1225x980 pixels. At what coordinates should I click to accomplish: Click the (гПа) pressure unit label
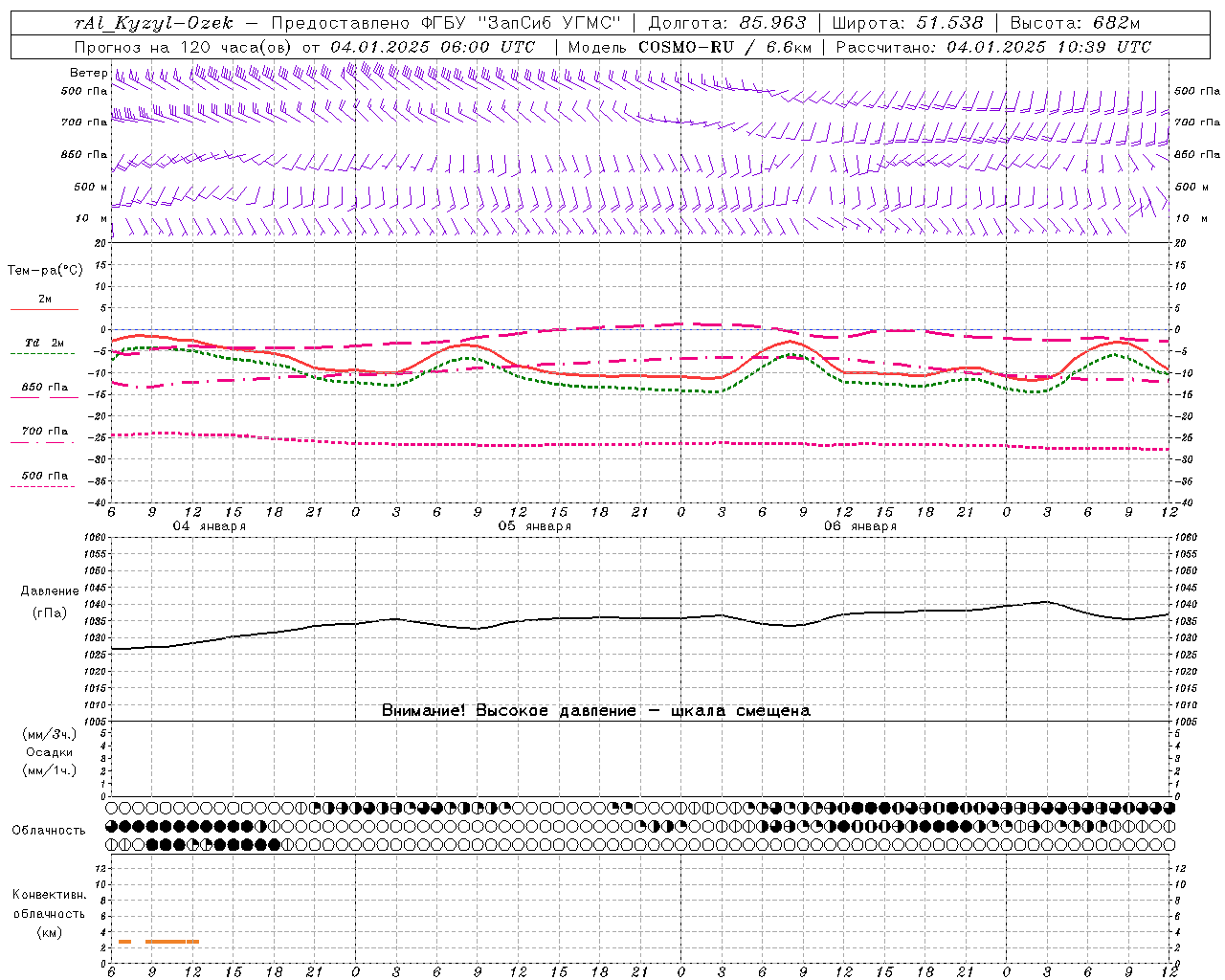click(x=50, y=612)
